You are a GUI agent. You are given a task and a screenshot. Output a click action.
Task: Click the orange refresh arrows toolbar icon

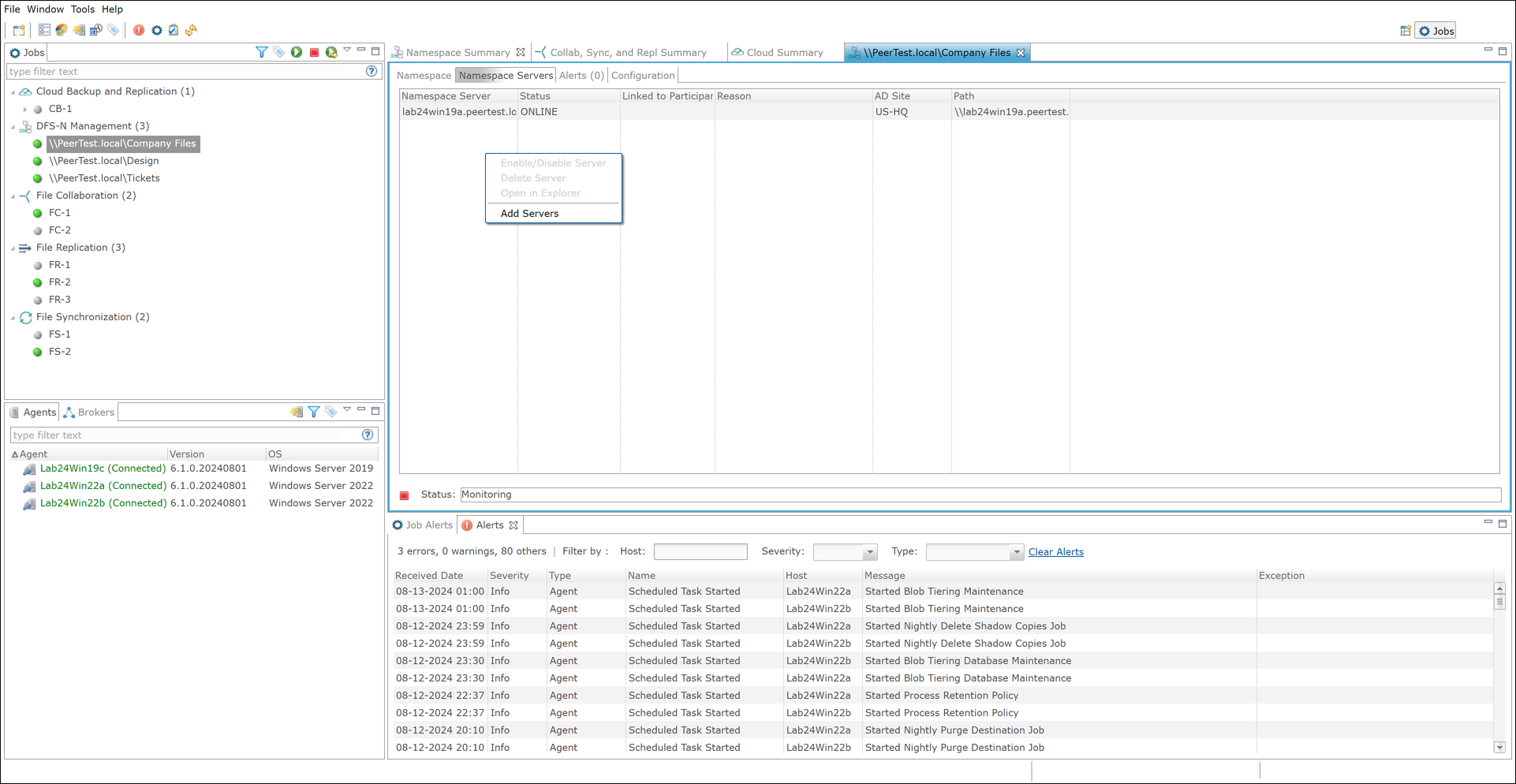(191, 30)
